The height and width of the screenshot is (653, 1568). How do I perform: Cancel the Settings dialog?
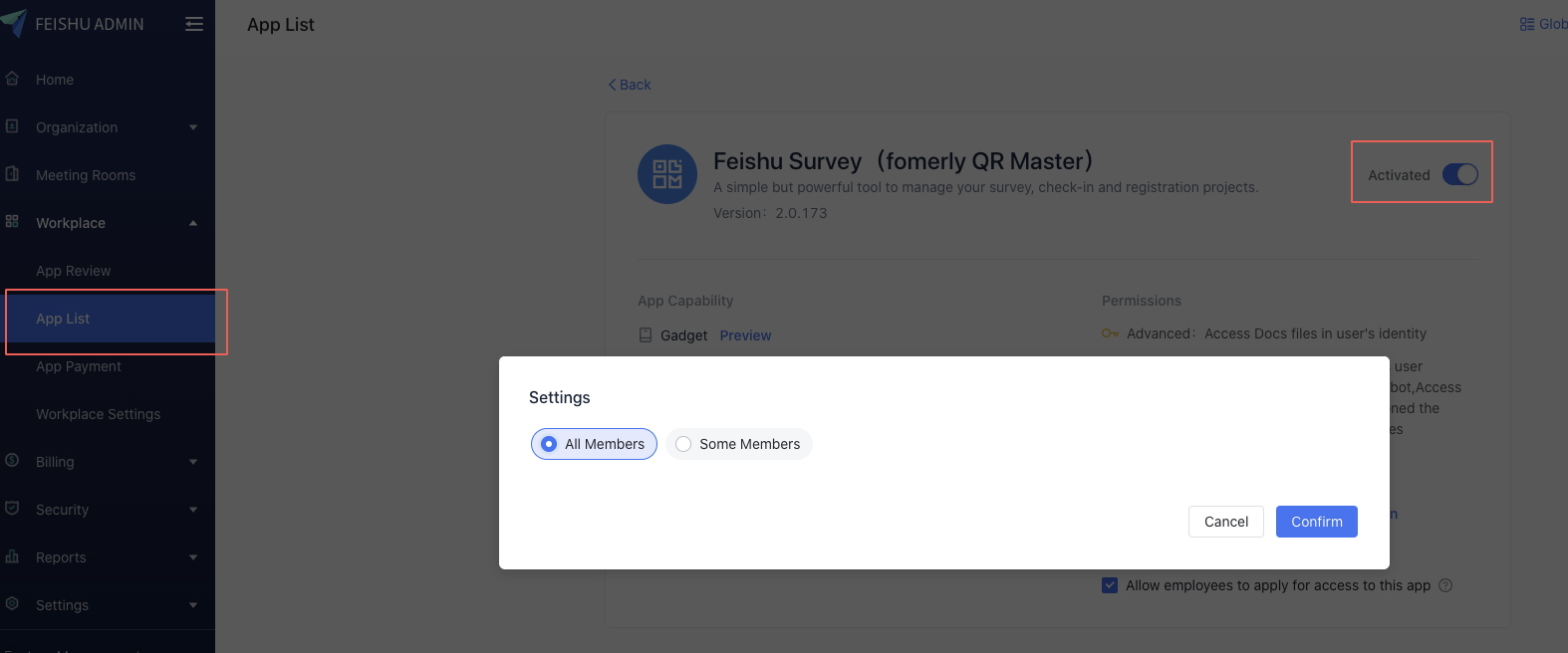pos(1225,522)
